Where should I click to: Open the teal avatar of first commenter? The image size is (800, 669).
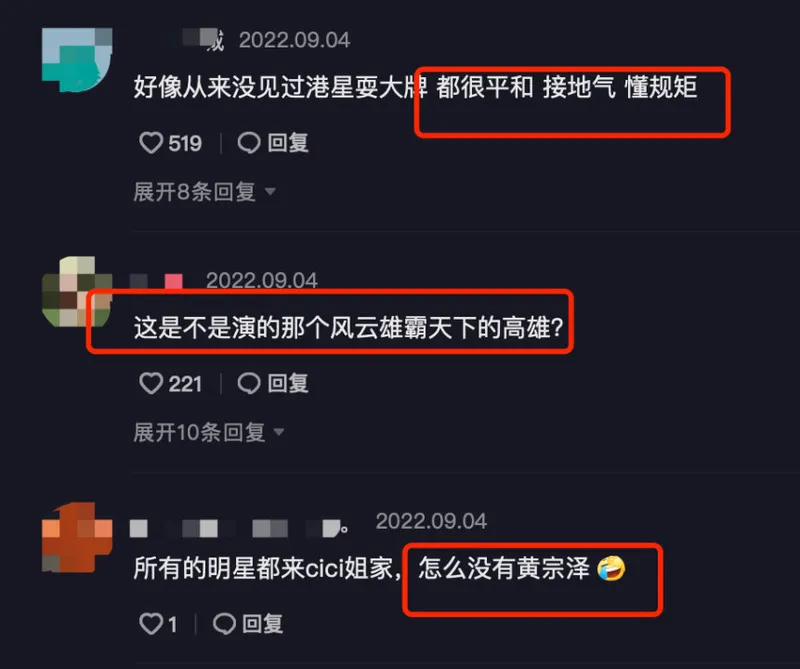point(77,60)
